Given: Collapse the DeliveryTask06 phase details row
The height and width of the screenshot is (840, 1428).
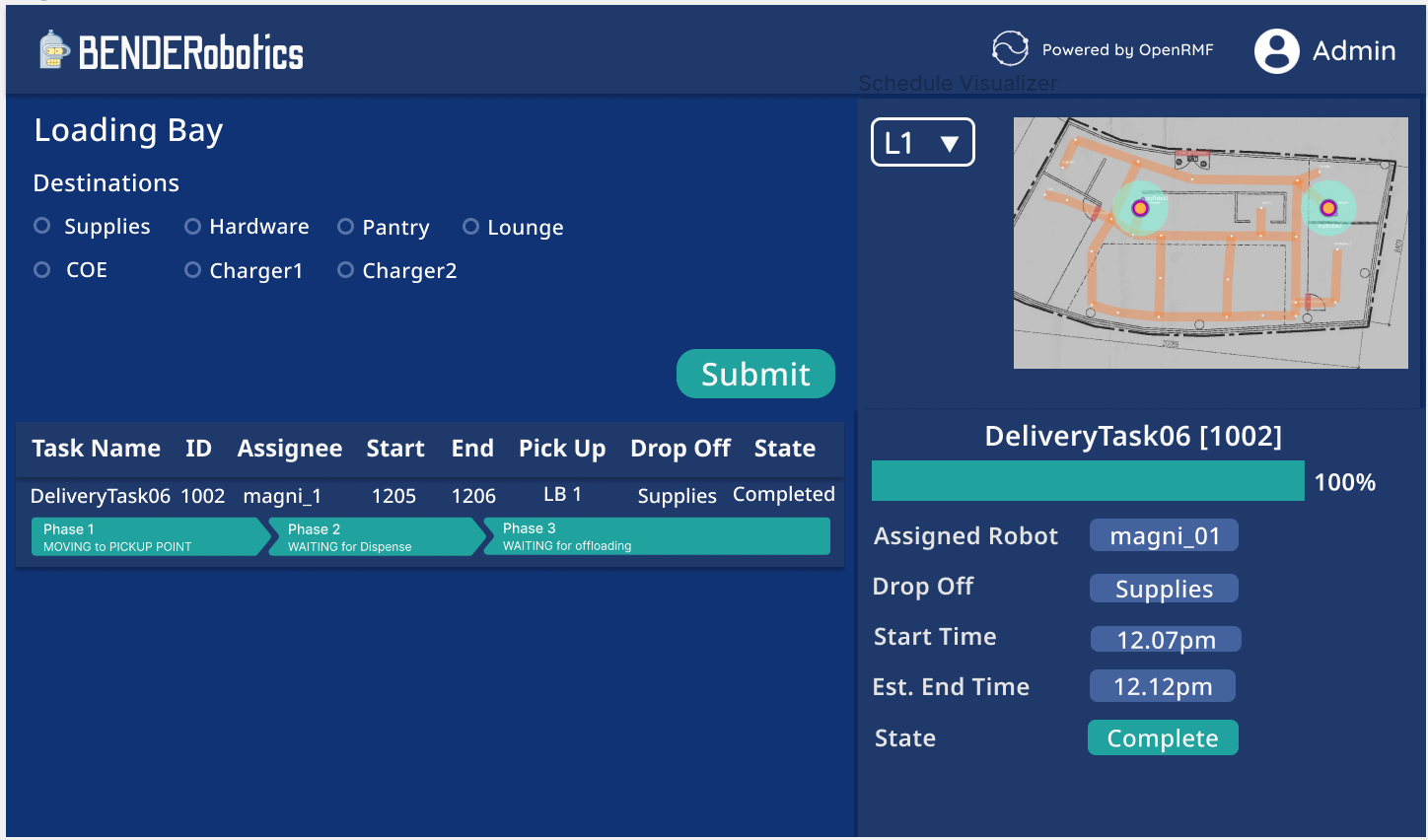Looking at the screenshot, I should 429,496.
